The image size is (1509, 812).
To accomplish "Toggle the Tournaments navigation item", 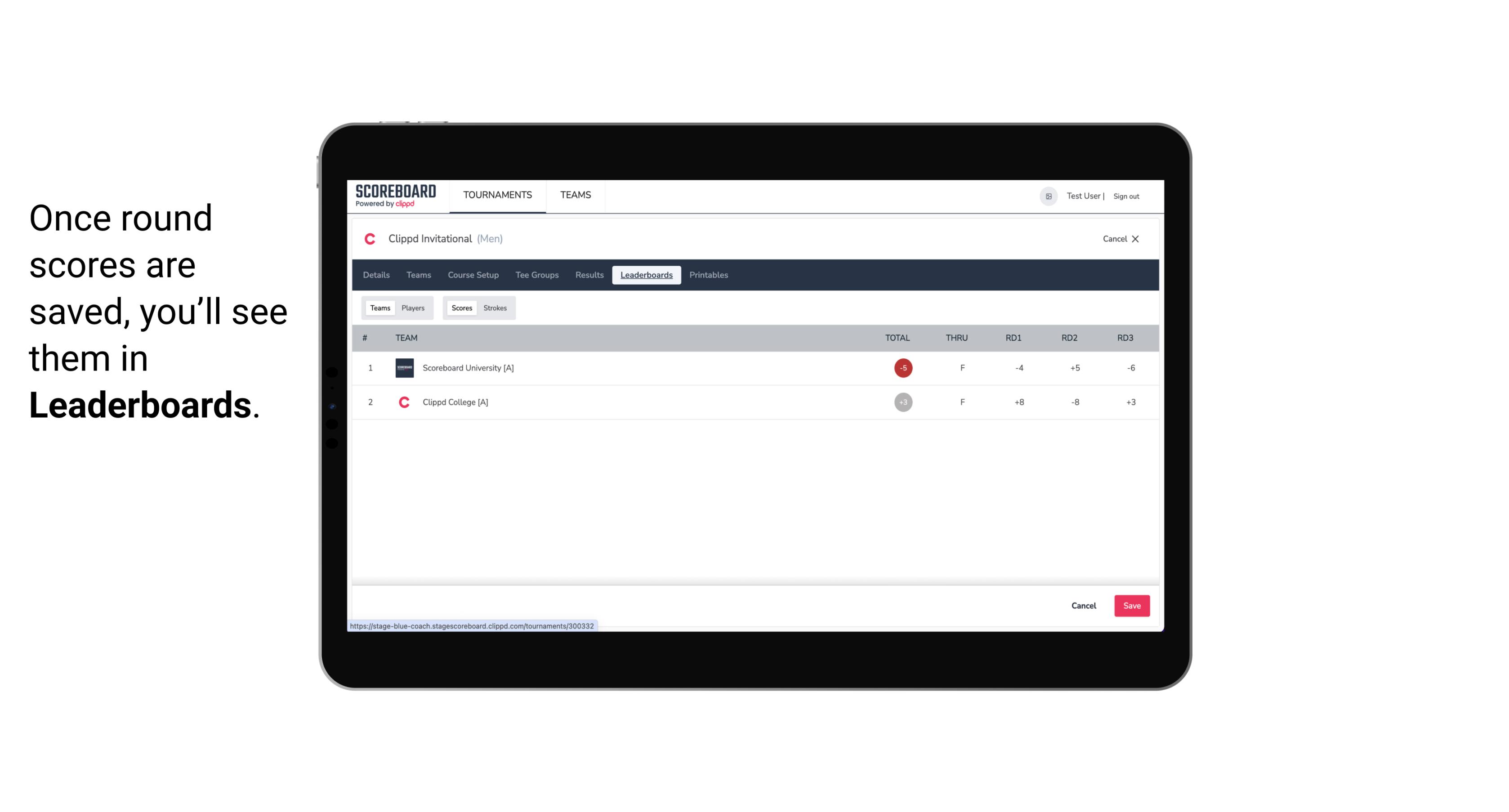I will click(x=498, y=195).
